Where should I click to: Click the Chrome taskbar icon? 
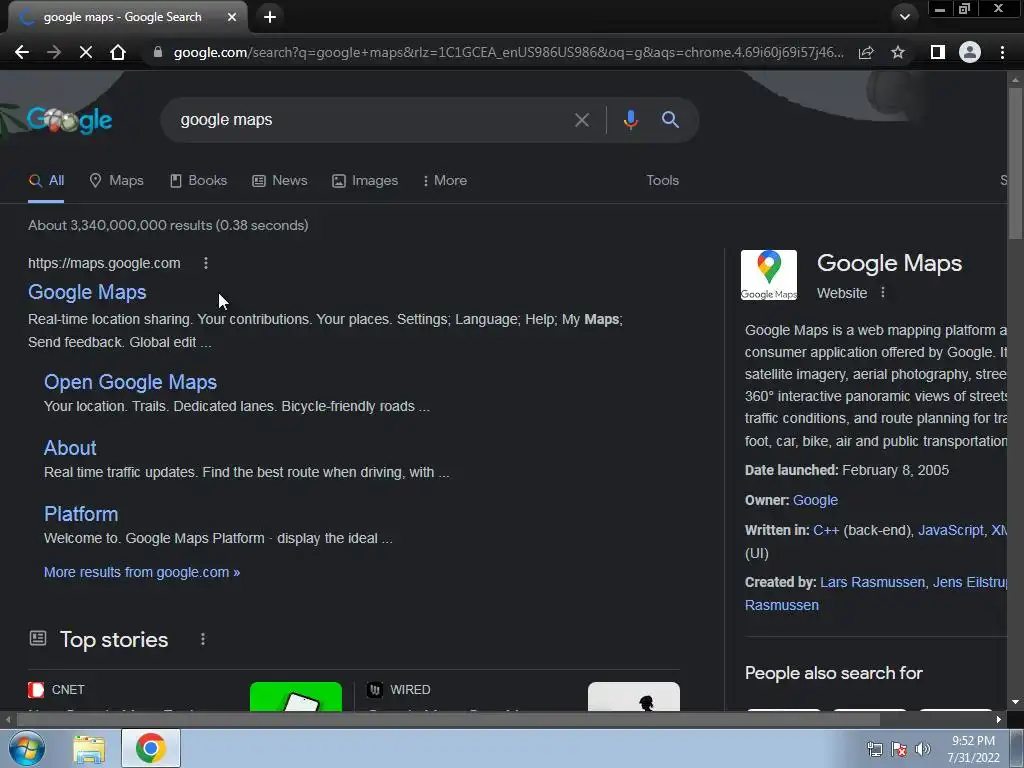pyautogui.click(x=151, y=748)
